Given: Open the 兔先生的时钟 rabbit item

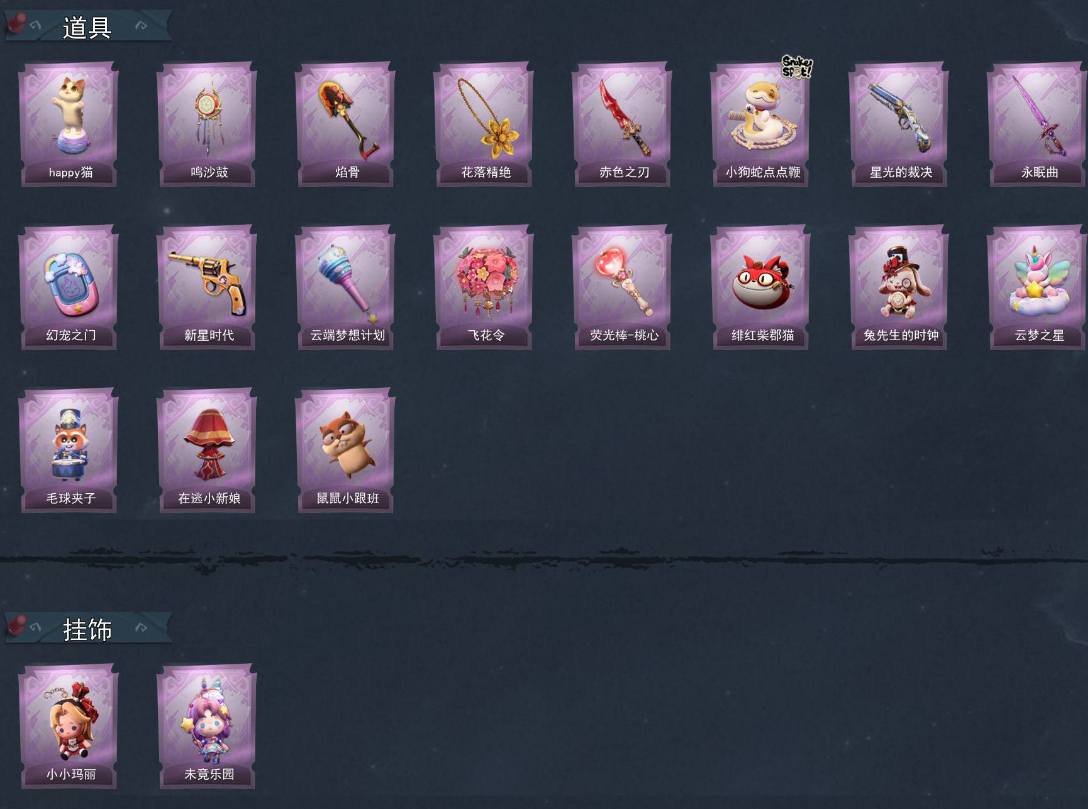Looking at the screenshot, I should pos(899,287).
